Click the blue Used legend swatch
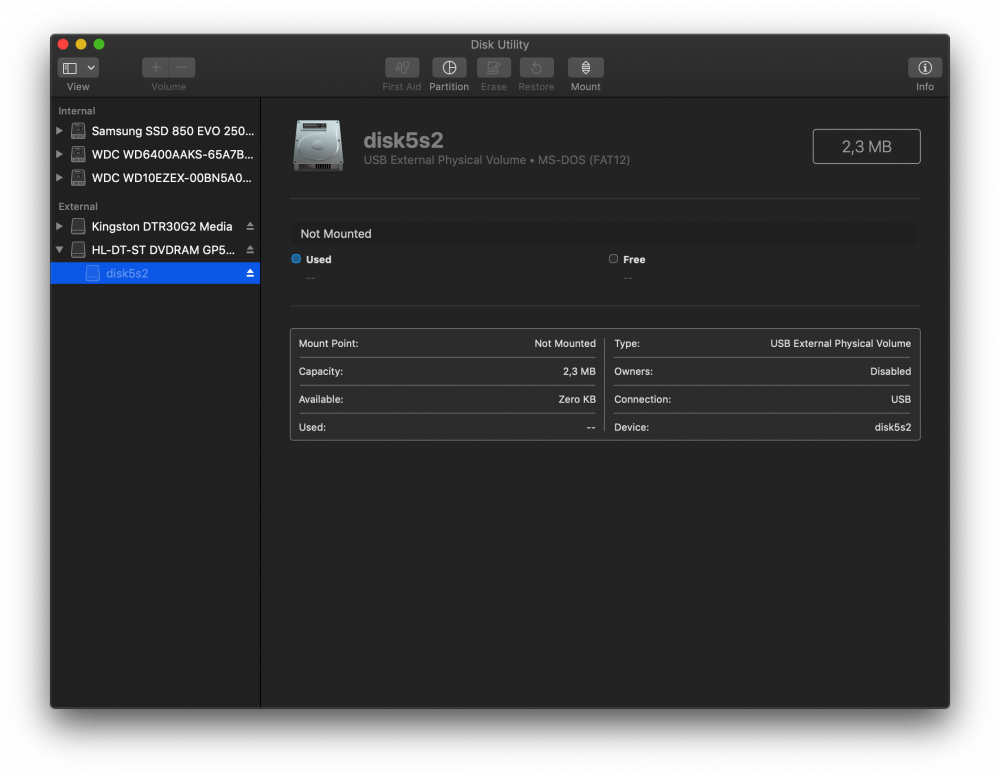 [x=296, y=259]
